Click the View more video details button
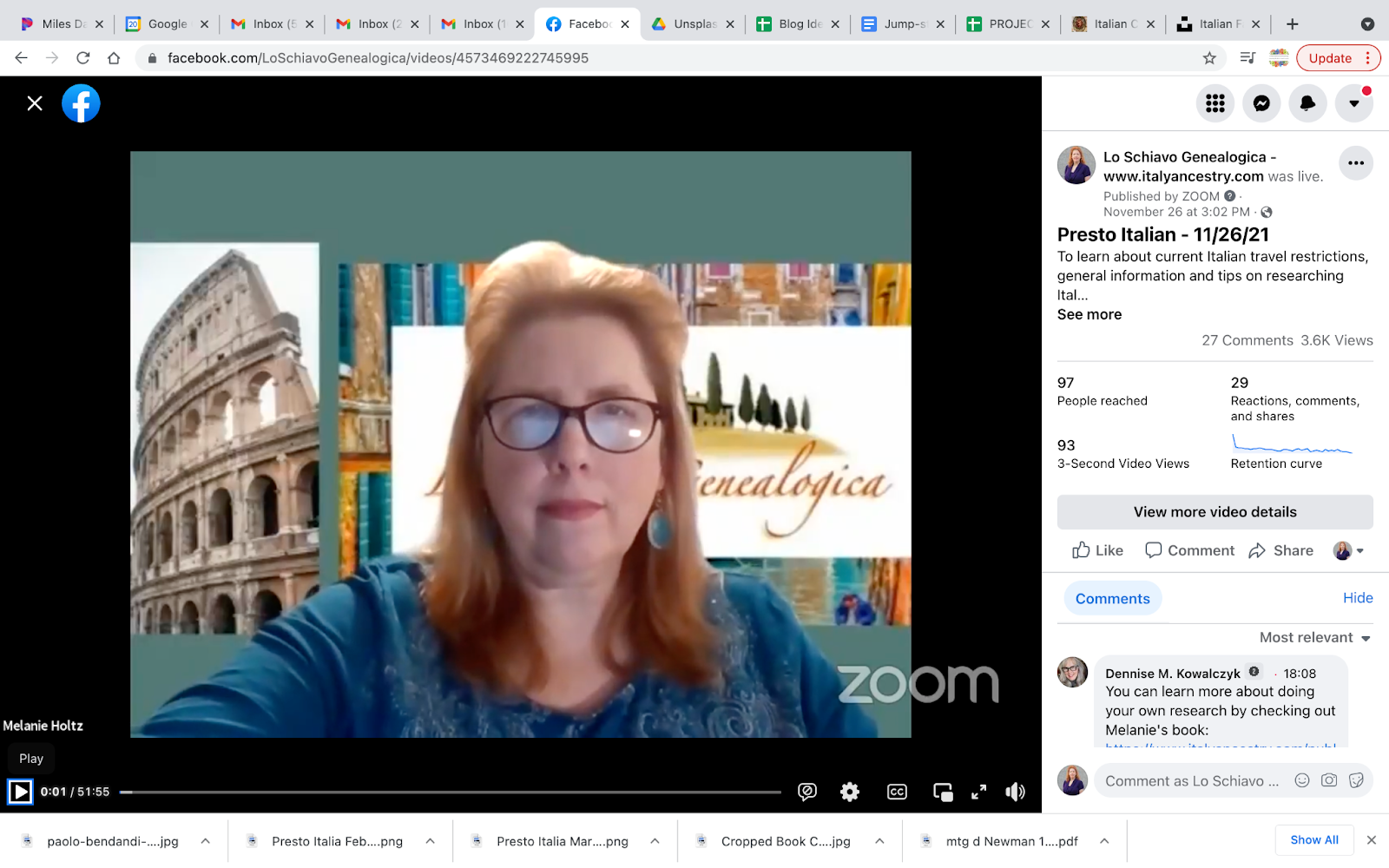Screen dimensions: 1389x868 1215,512
